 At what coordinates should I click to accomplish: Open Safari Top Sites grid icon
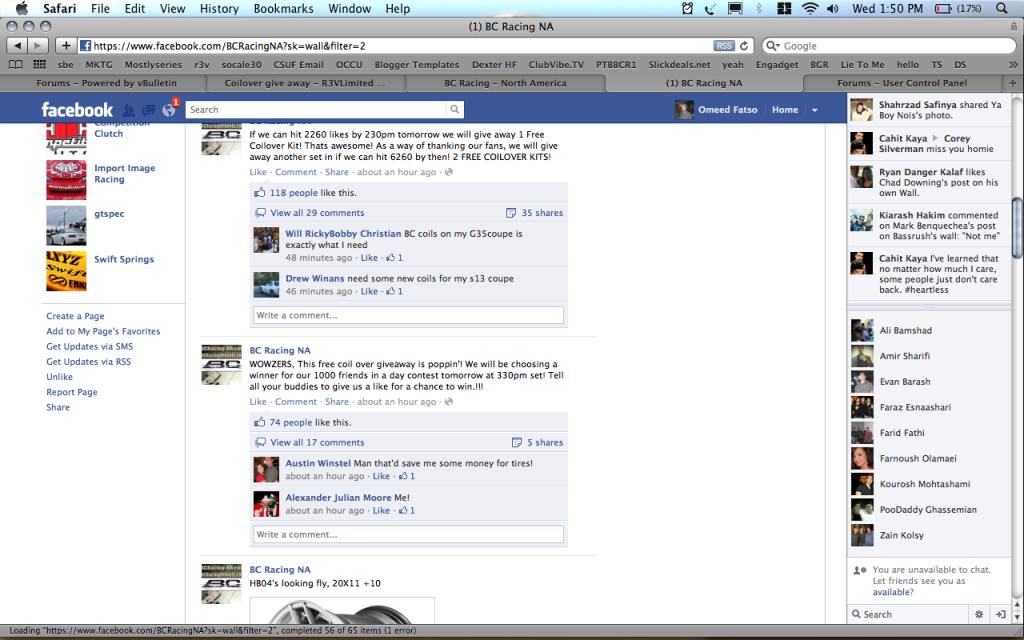(39, 64)
